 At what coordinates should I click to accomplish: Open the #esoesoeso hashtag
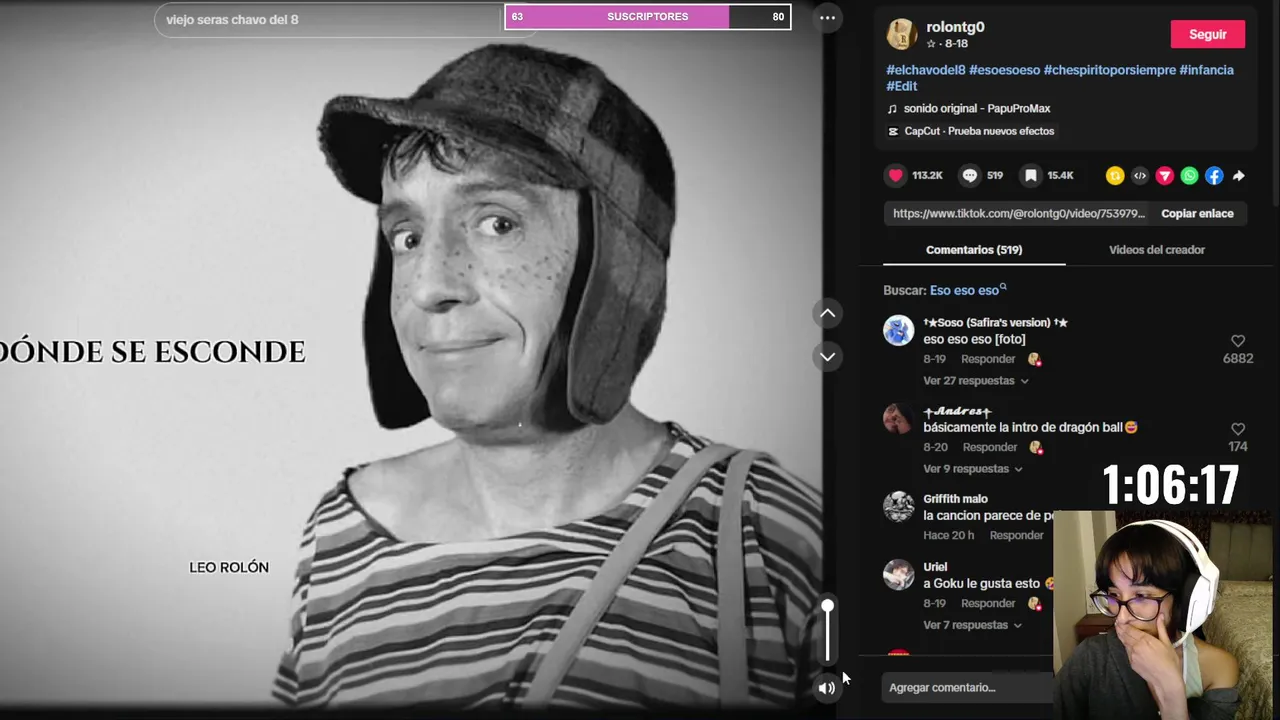tap(1004, 70)
